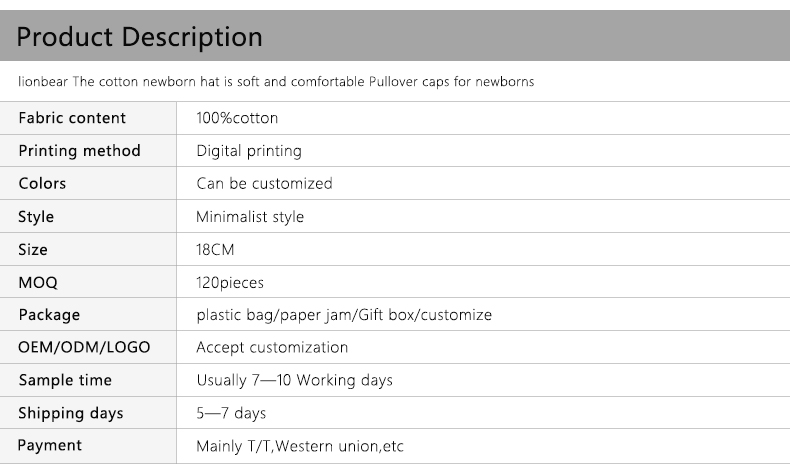This screenshot has width=790, height=476.
Task: Click the Shipping days label
Action: coord(71,414)
